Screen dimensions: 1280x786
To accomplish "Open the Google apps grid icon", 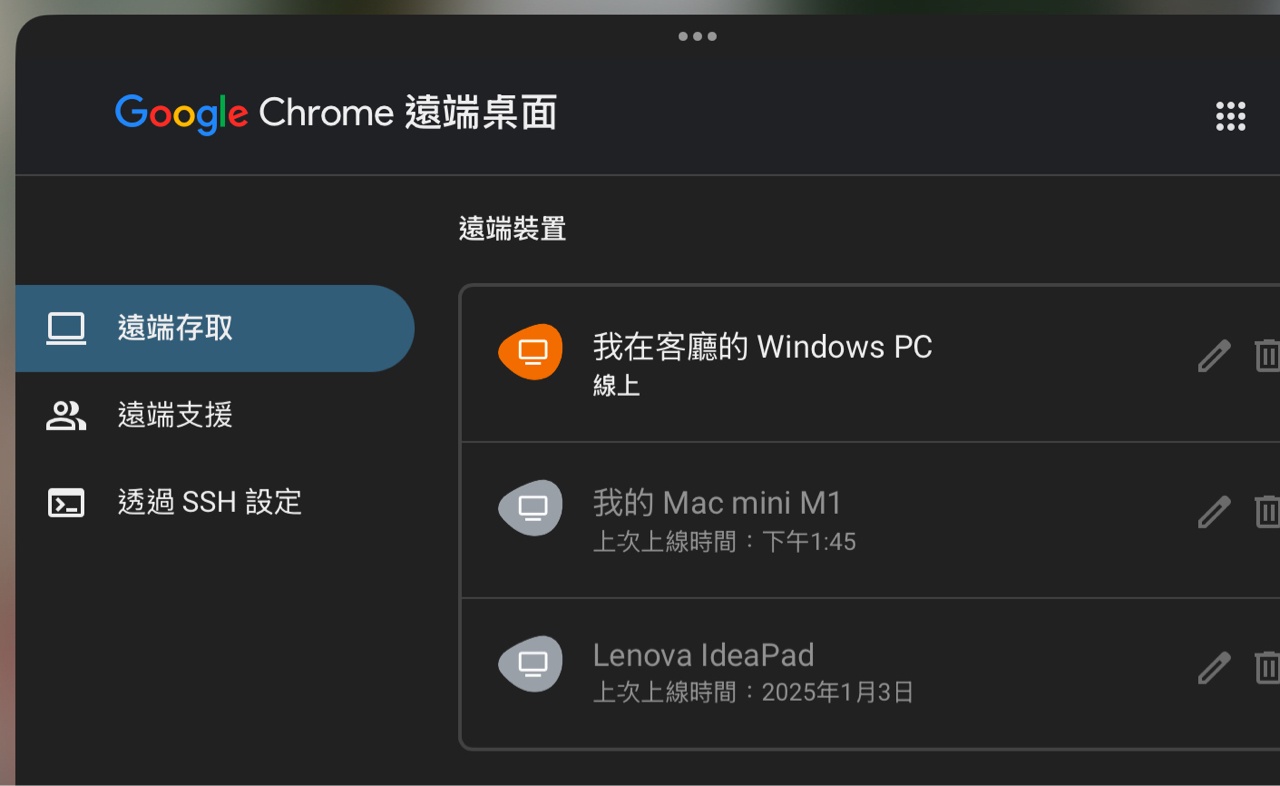I will click(1230, 116).
